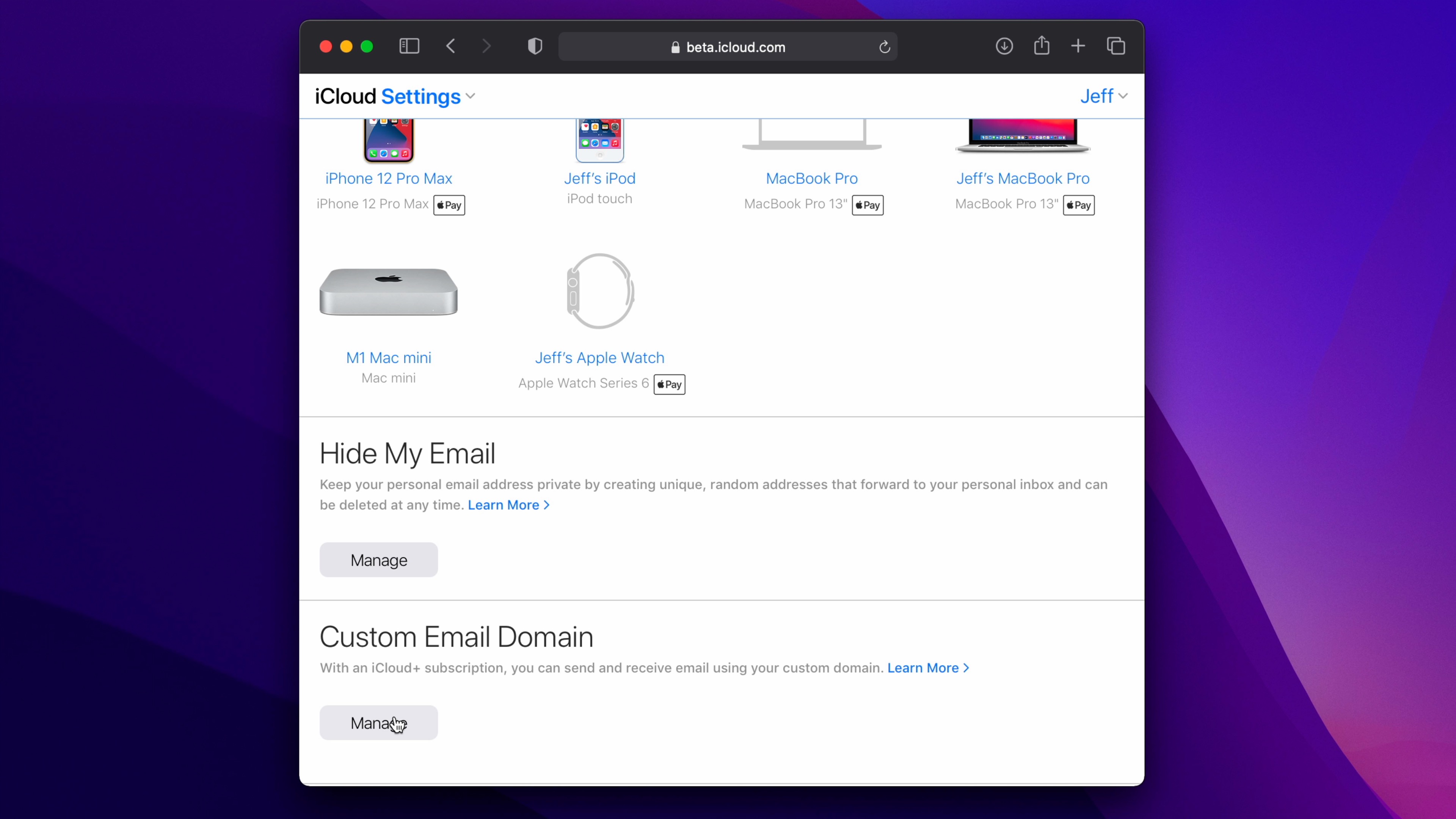Open the Jeff account dropdown menu

point(1103,96)
